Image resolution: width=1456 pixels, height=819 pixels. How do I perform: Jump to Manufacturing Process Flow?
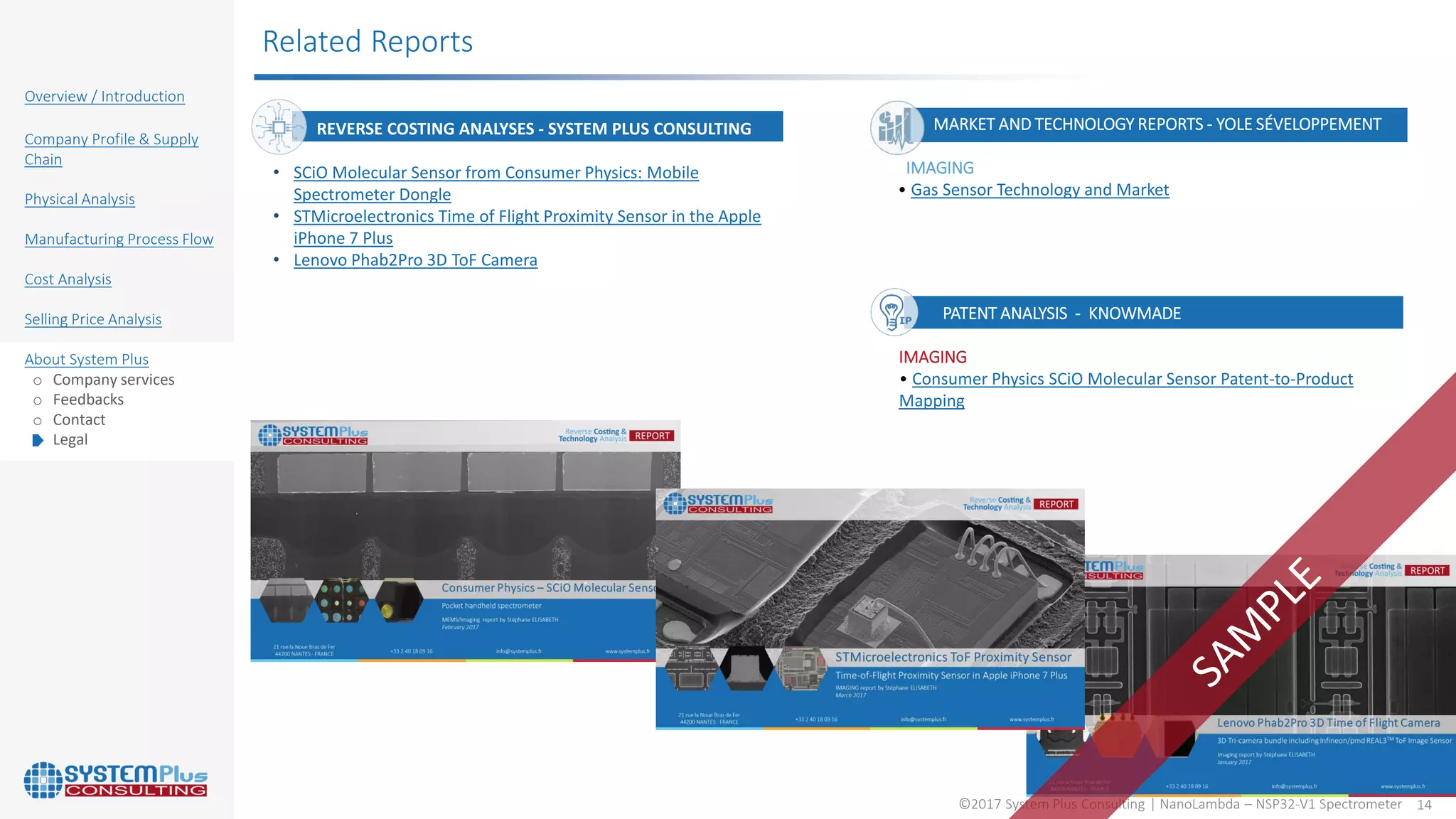(119, 240)
